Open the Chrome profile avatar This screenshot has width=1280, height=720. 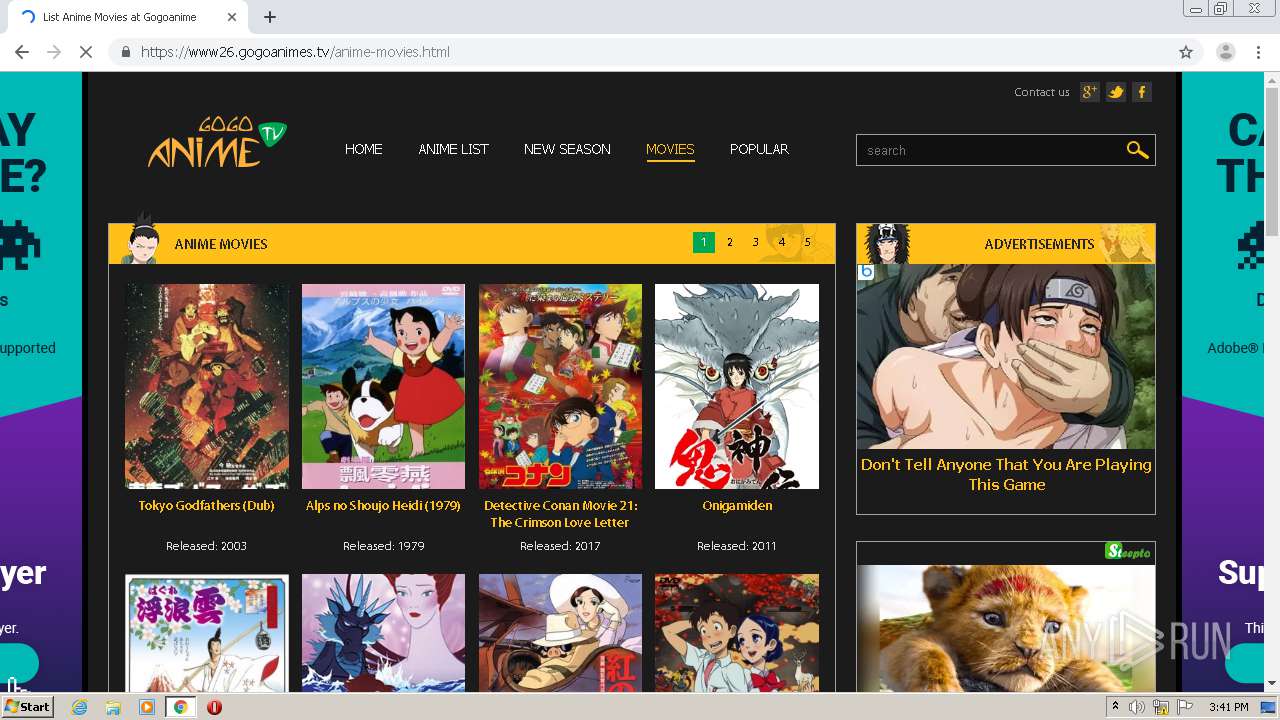pos(1225,52)
